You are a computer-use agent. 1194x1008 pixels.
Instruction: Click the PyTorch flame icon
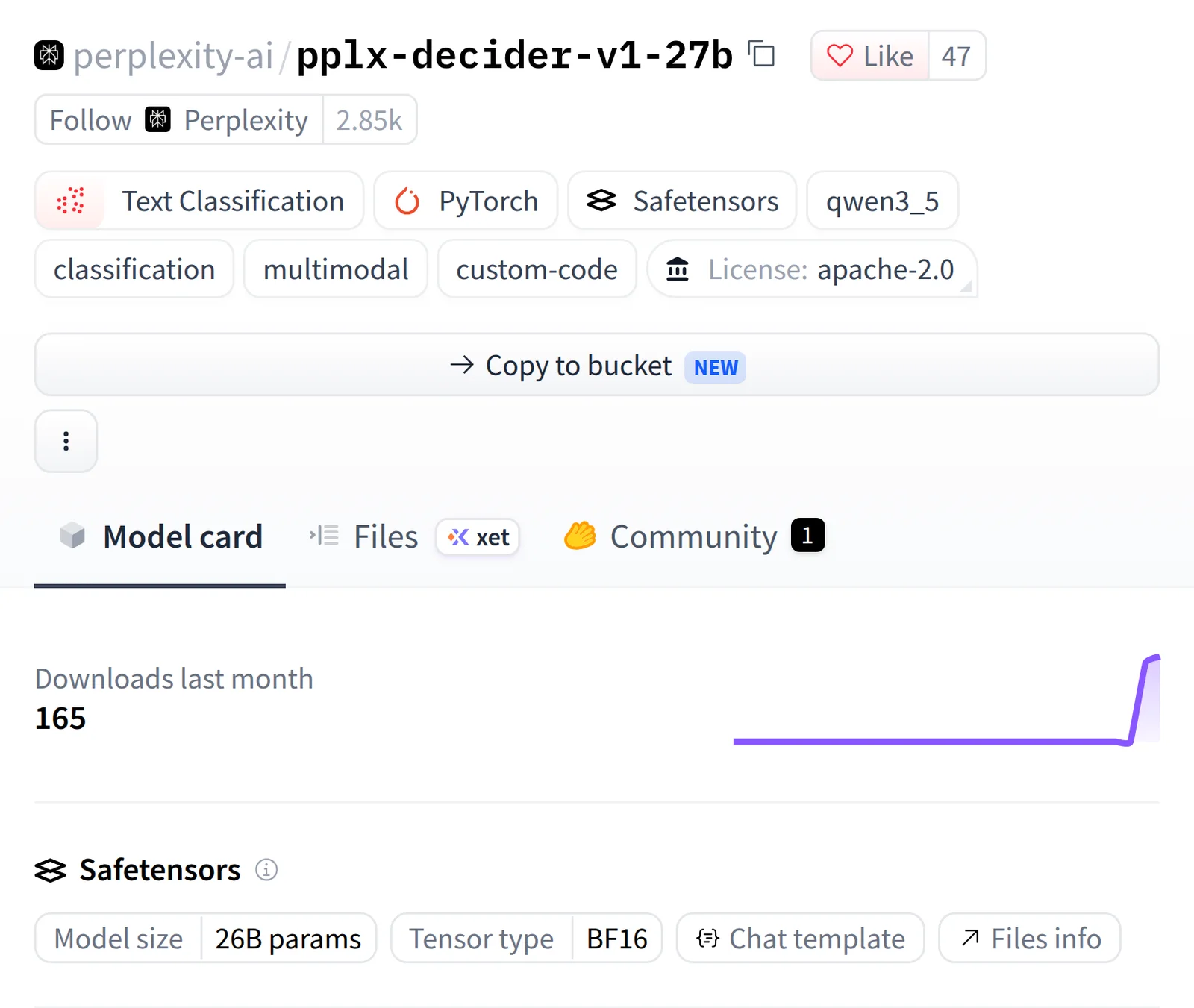coord(407,201)
